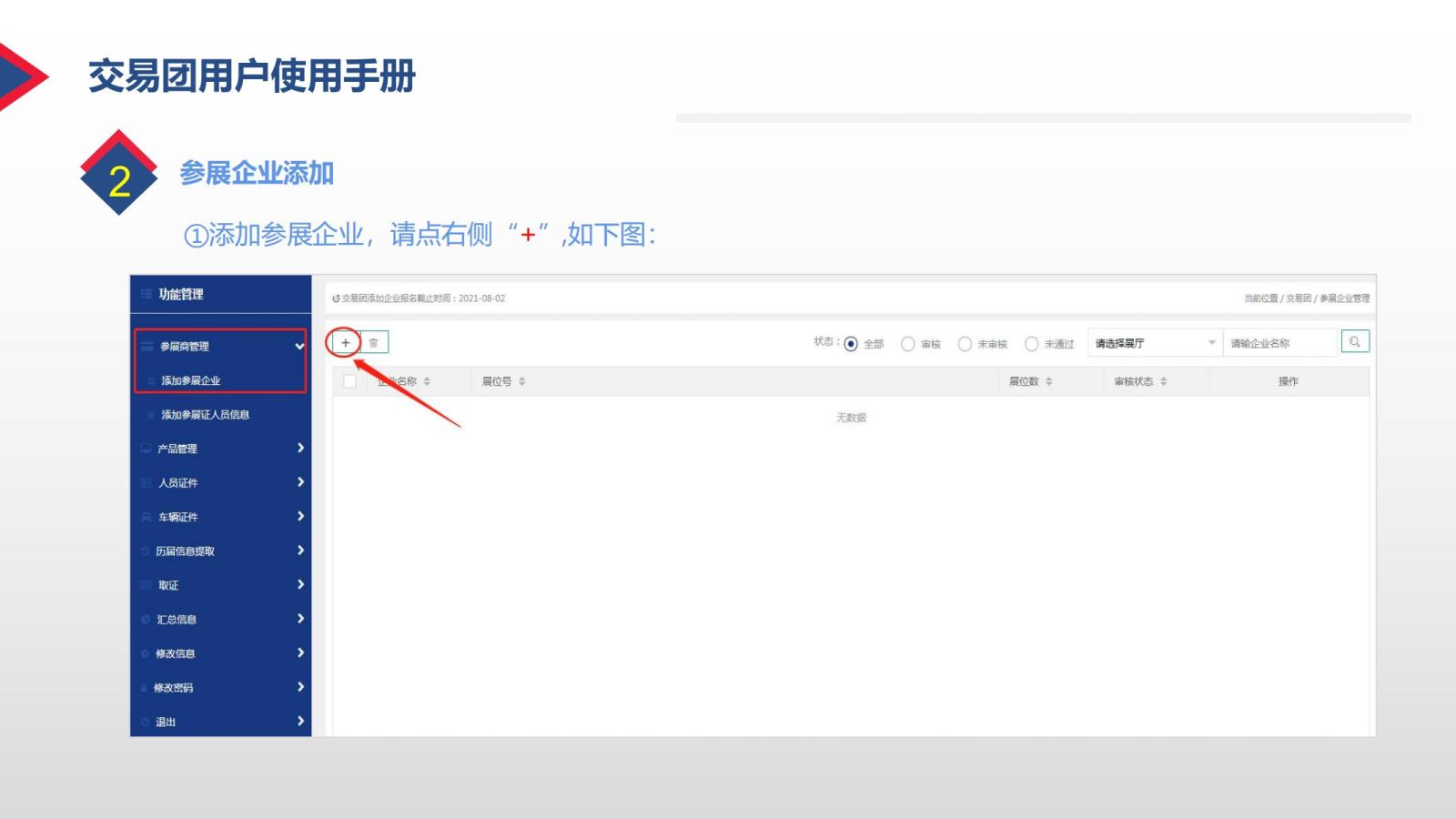Click the 产品管理 monitor icon
Image resolution: width=1456 pixels, height=819 pixels.
click(x=147, y=449)
